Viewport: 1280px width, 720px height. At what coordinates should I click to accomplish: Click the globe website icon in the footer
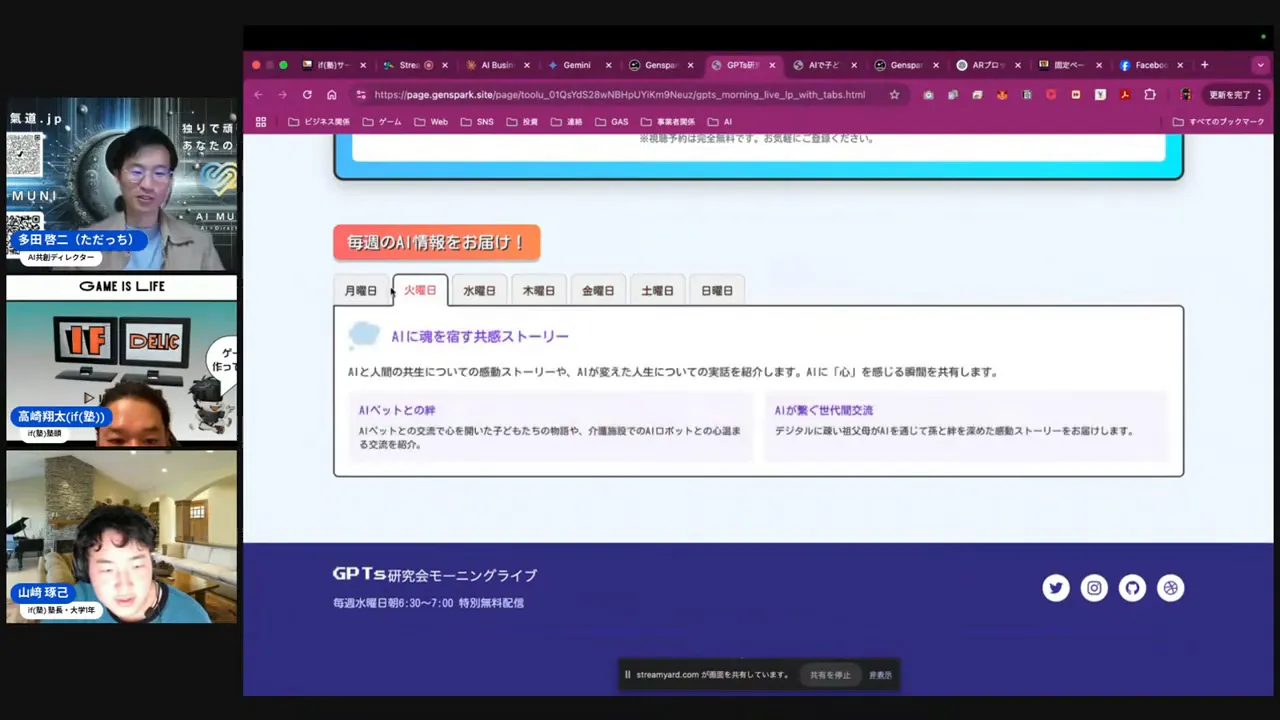[x=1170, y=588]
